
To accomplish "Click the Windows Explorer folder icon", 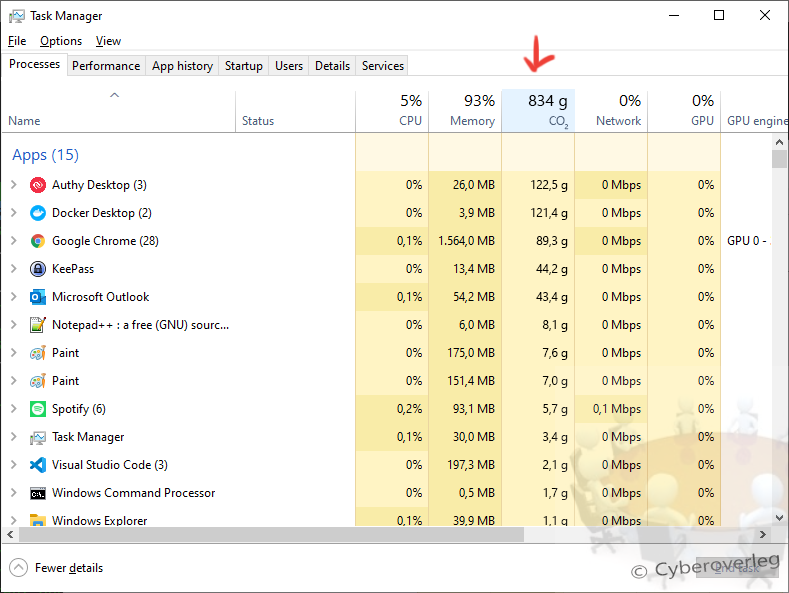I will click(x=38, y=520).
